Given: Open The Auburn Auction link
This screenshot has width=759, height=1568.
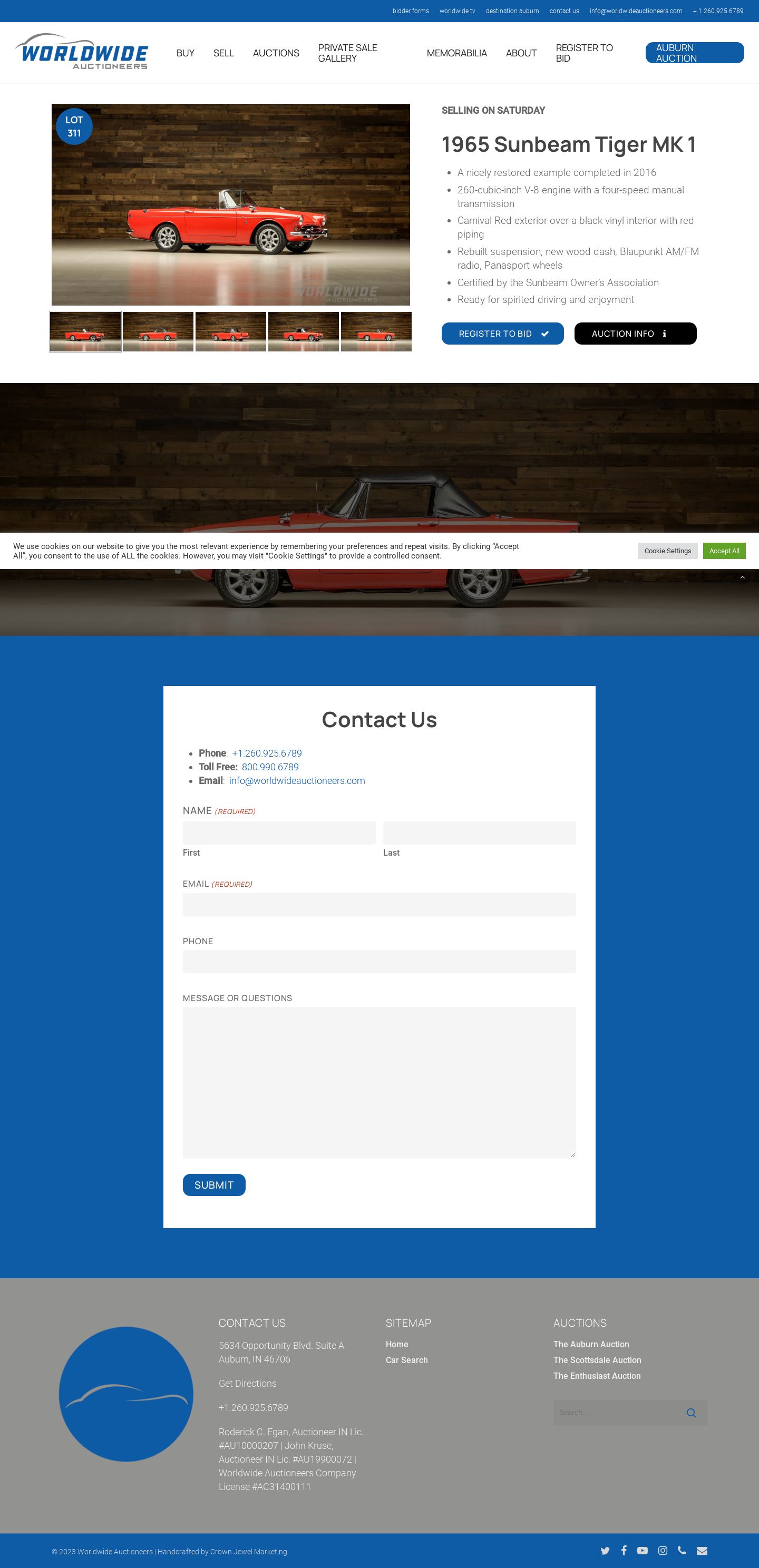Looking at the screenshot, I should coord(591,1344).
